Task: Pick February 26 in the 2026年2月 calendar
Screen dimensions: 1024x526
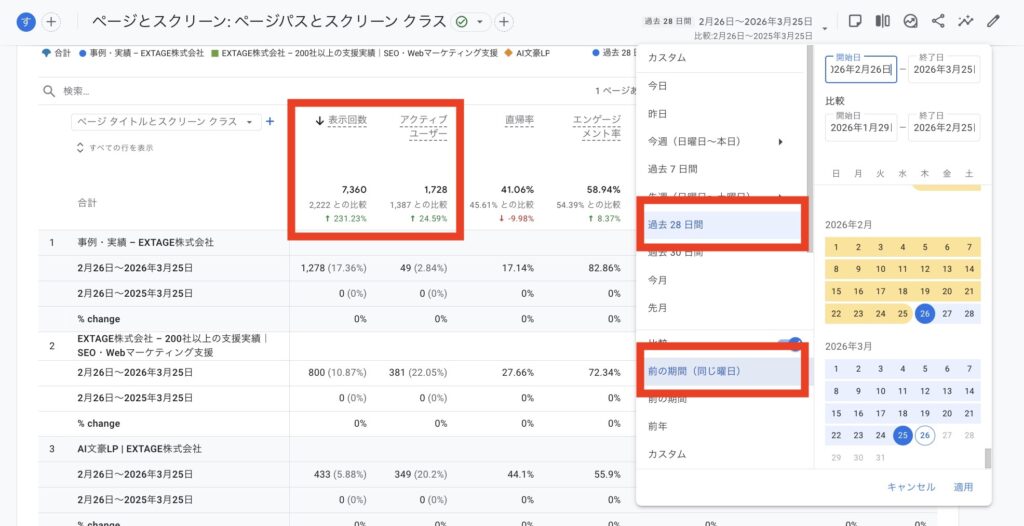Action: tap(925, 314)
